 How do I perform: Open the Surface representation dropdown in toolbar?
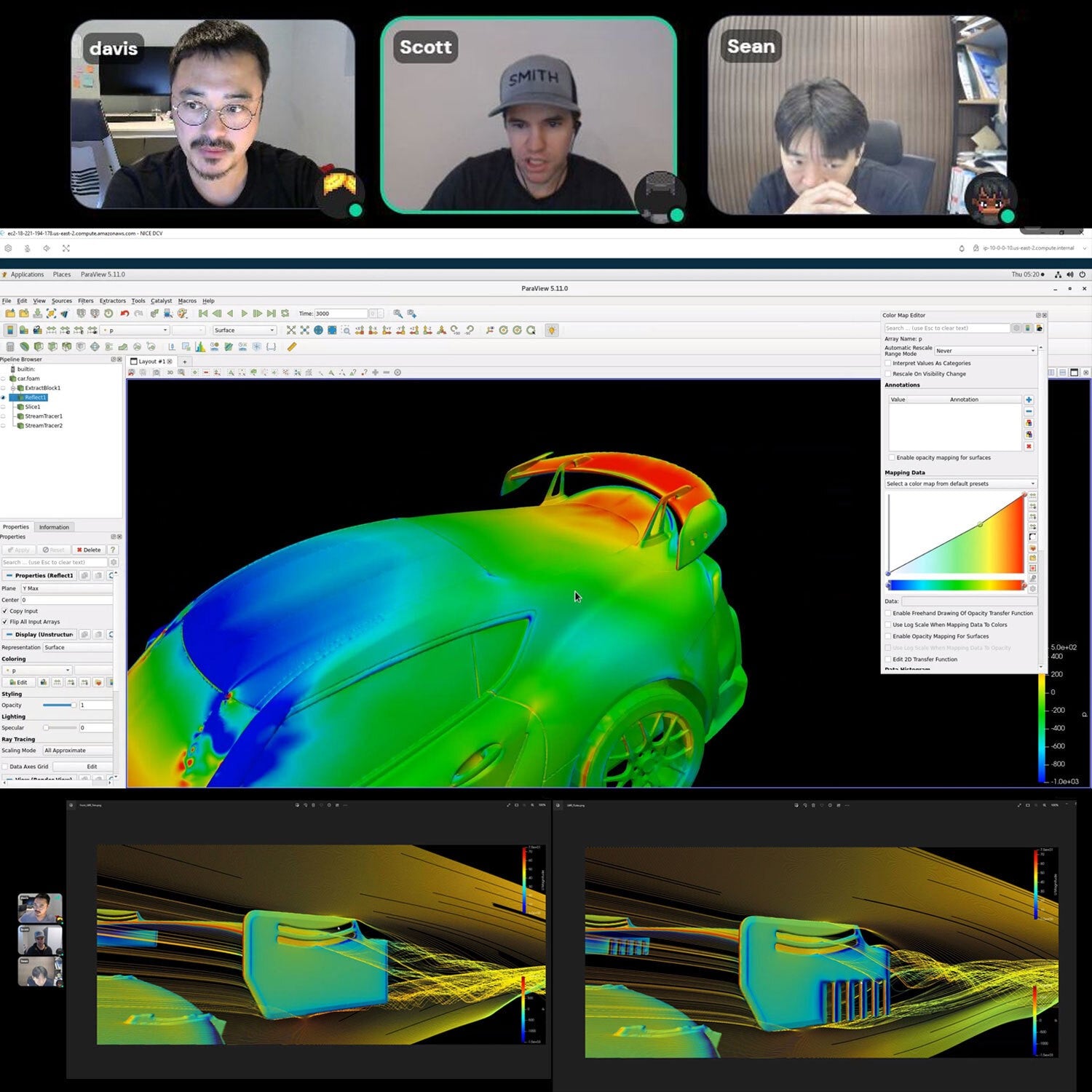(x=245, y=331)
